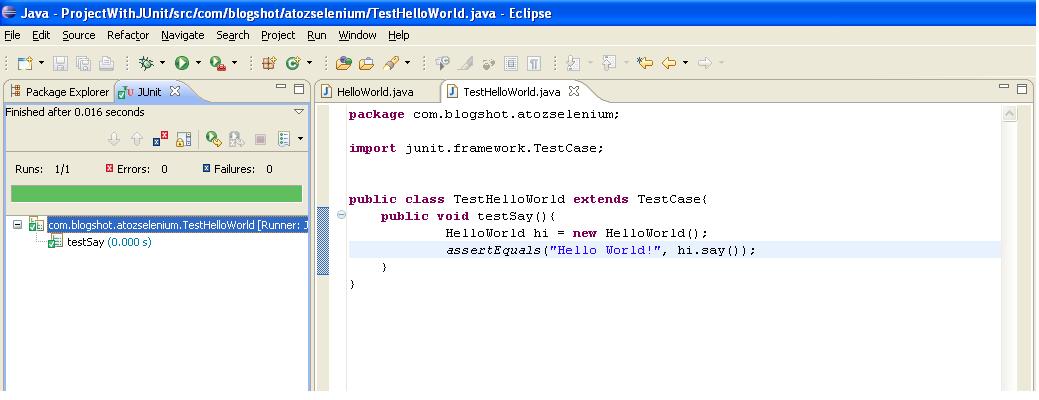
Task: Click the Back navigation arrow
Action: point(669,64)
